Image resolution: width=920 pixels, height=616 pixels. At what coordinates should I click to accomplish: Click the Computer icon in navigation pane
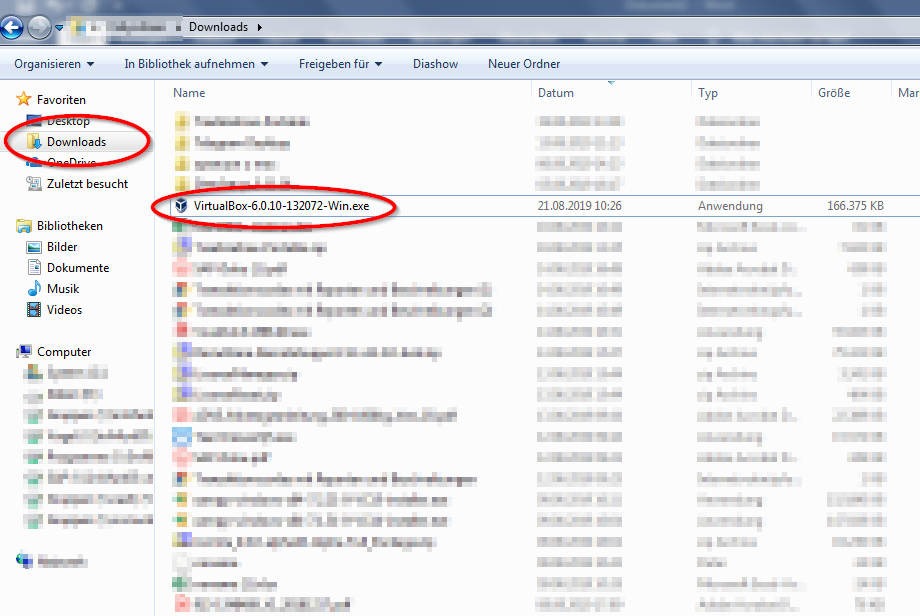[24, 352]
